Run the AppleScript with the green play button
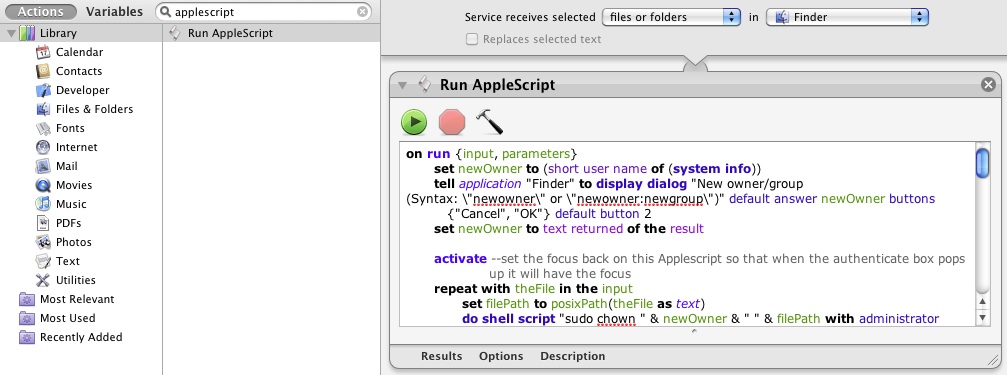The height and width of the screenshot is (375, 1007). click(414, 122)
